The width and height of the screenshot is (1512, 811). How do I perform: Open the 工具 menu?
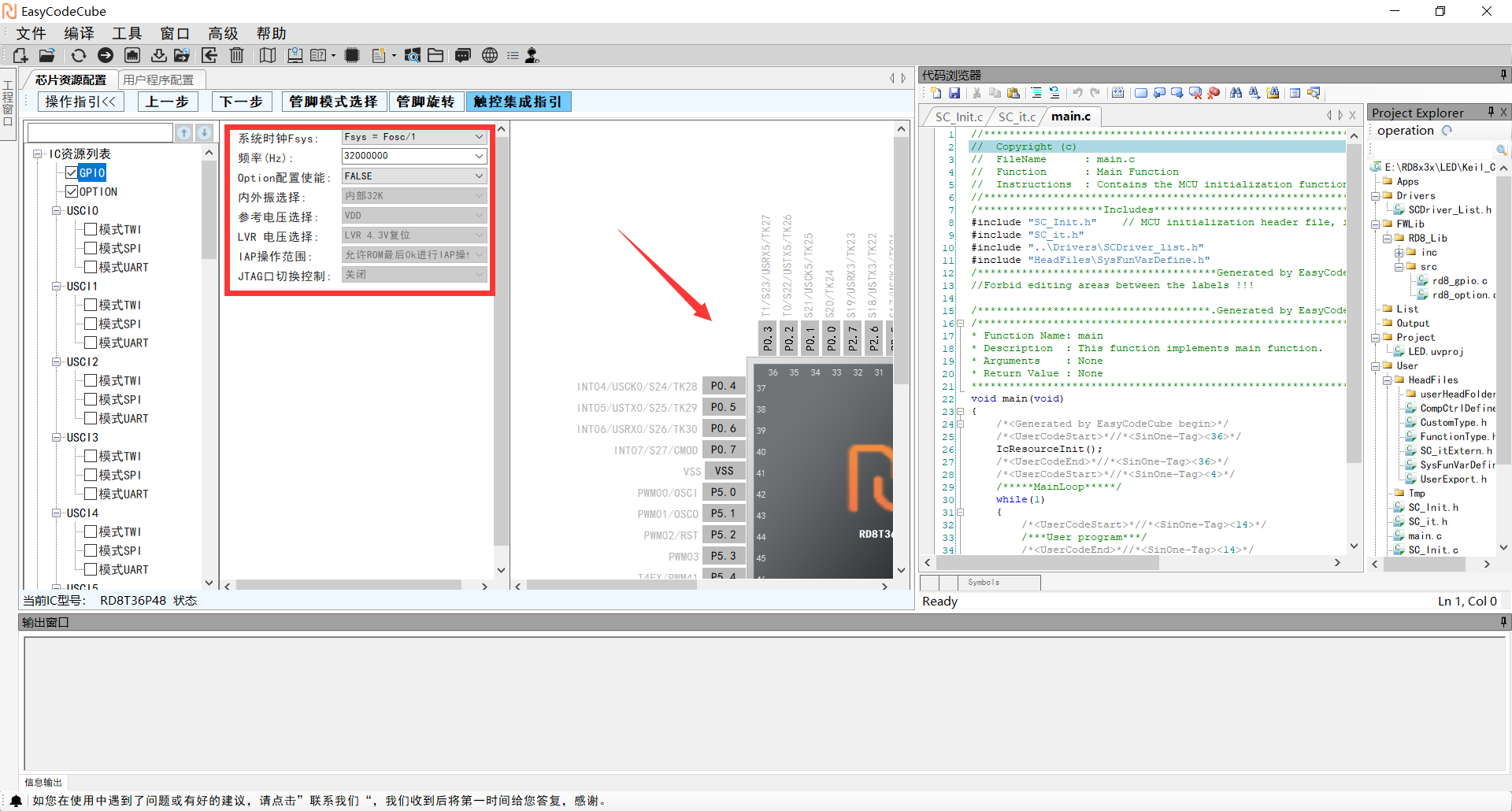[127, 33]
